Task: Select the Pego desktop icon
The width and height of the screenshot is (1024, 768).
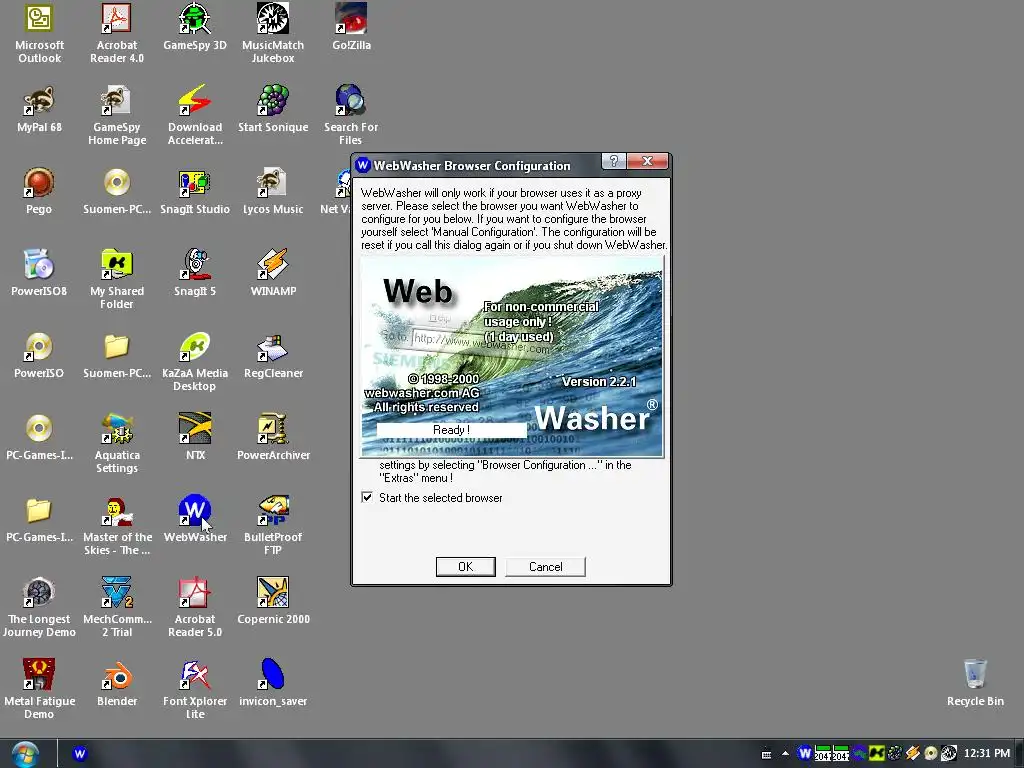Action: point(39,191)
